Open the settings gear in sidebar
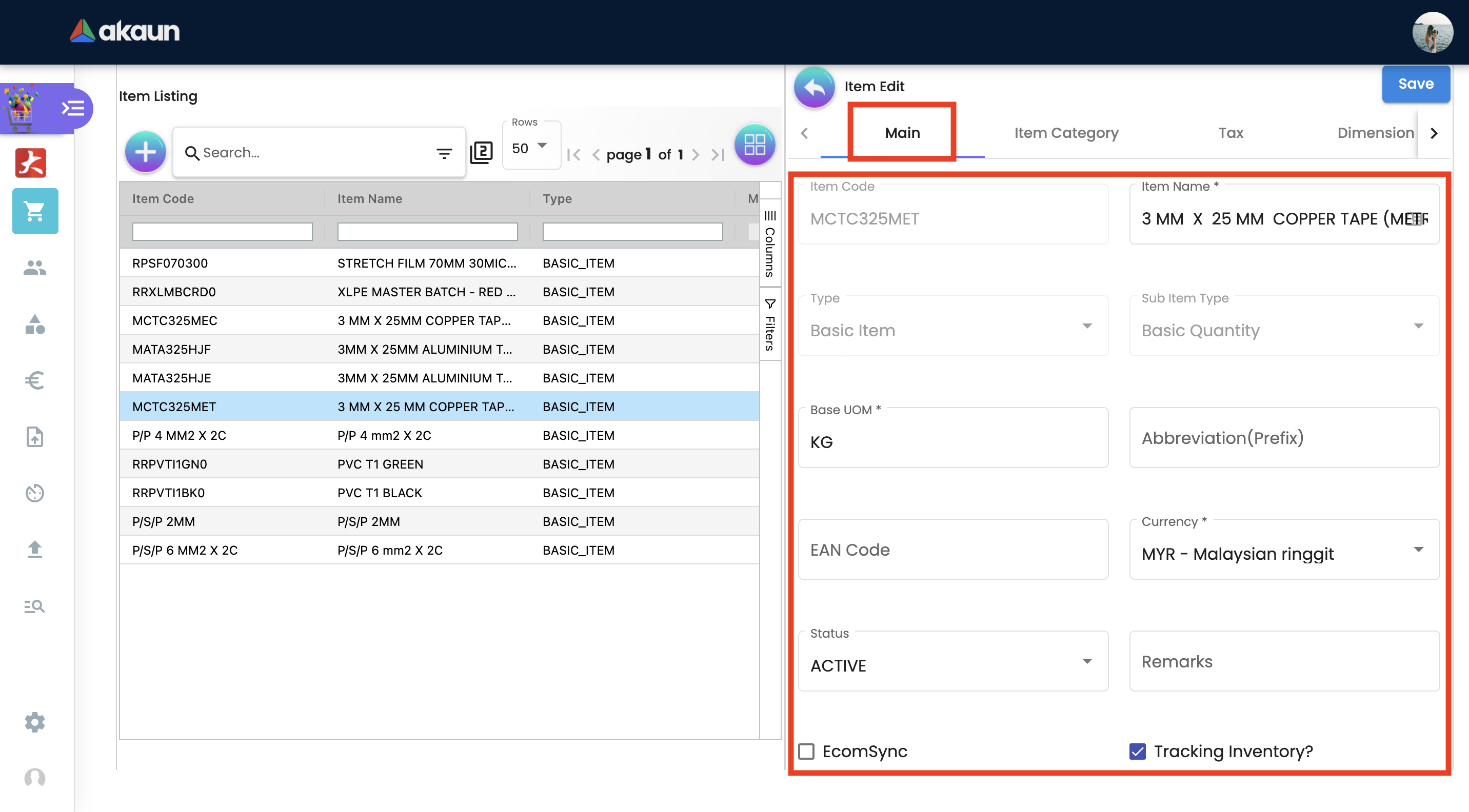 35,722
